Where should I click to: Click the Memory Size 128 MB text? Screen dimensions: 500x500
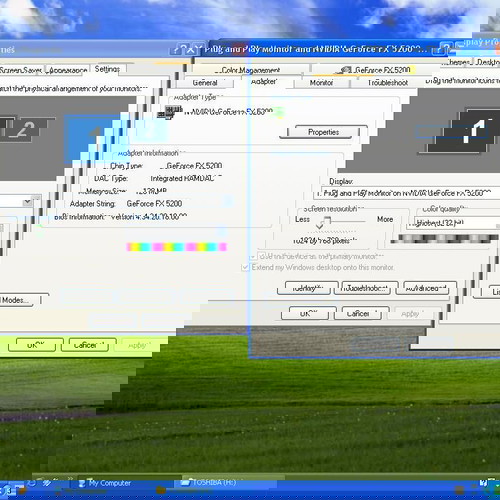pos(123,191)
